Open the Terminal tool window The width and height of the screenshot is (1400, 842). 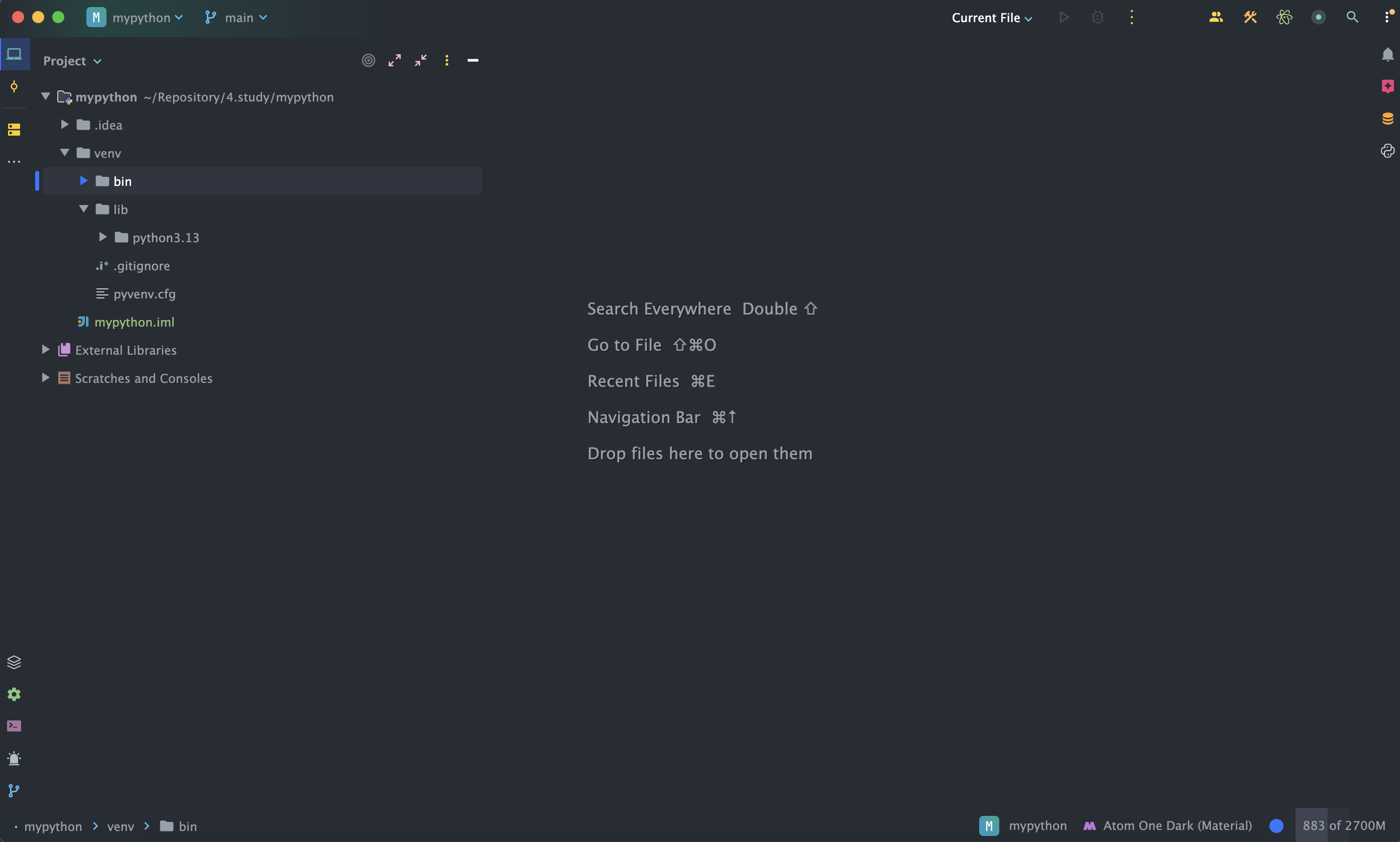click(x=14, y=726)
